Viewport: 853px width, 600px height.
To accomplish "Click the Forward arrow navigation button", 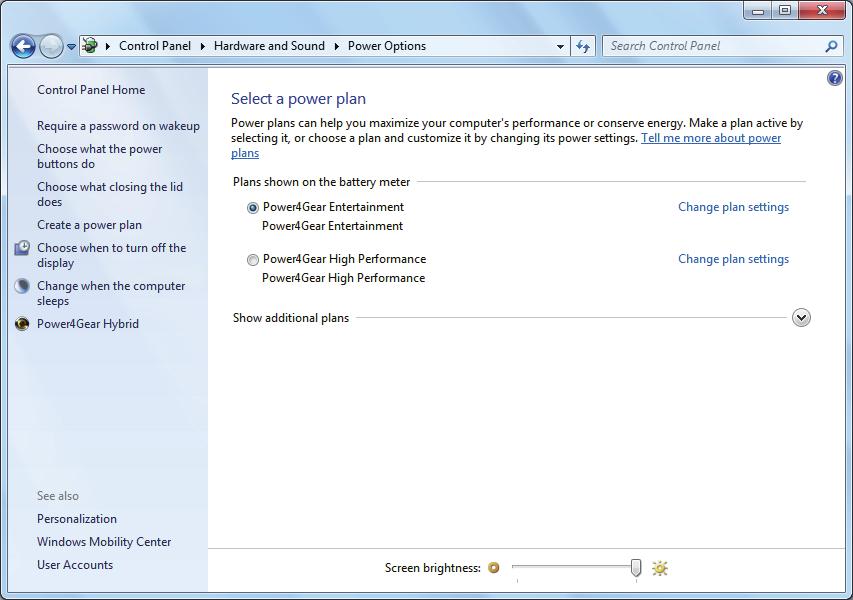I will pos(51,47).
